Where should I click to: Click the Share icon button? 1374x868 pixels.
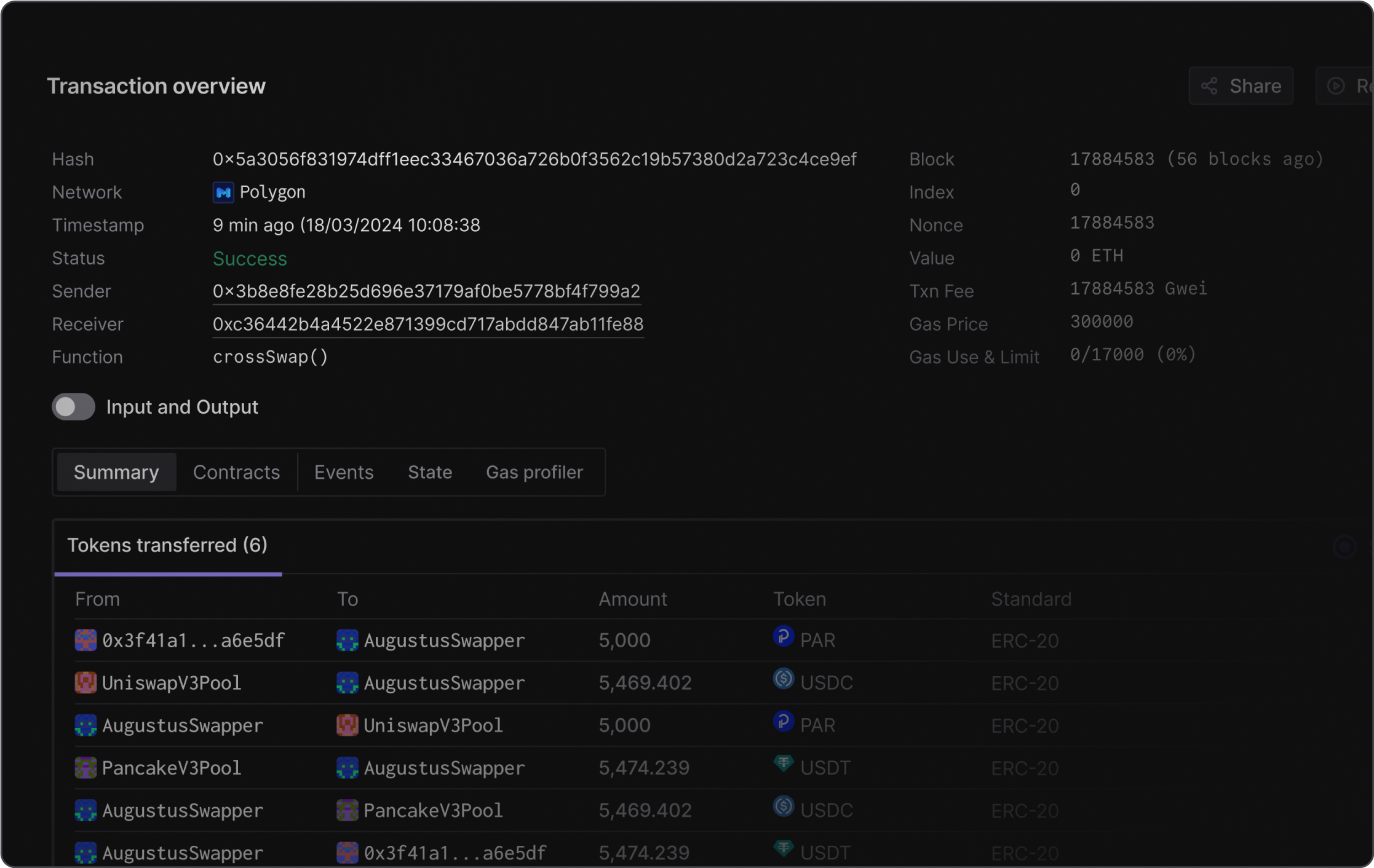1209,86
